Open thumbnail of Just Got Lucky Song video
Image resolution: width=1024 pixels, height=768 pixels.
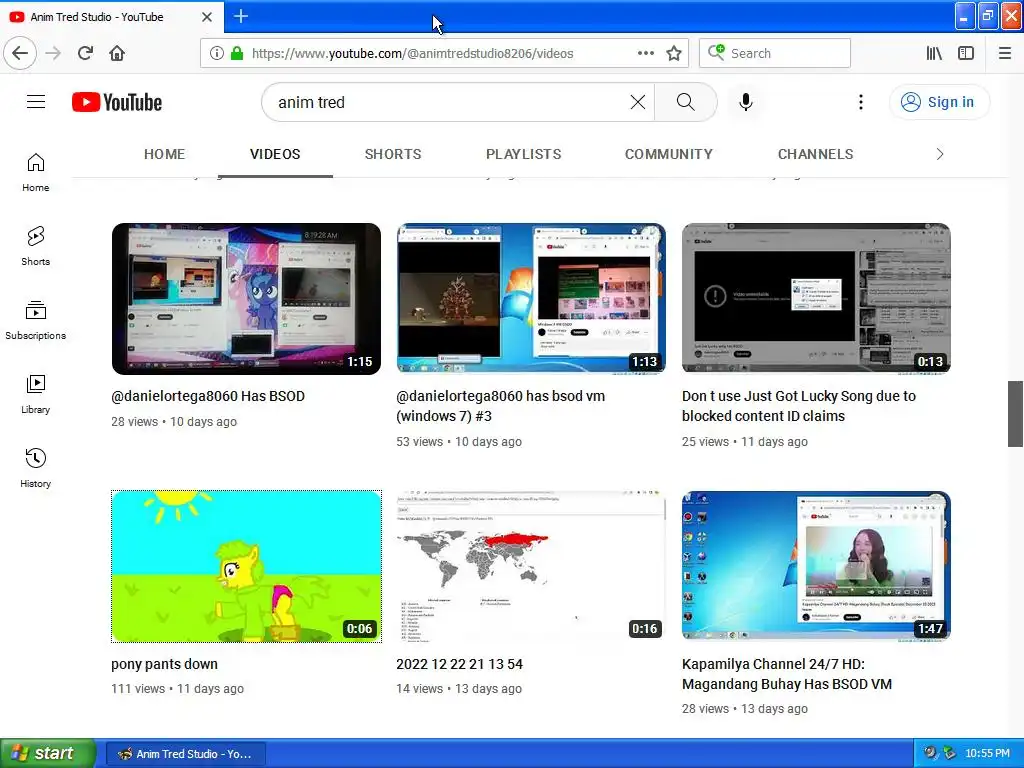coord(816,298)
